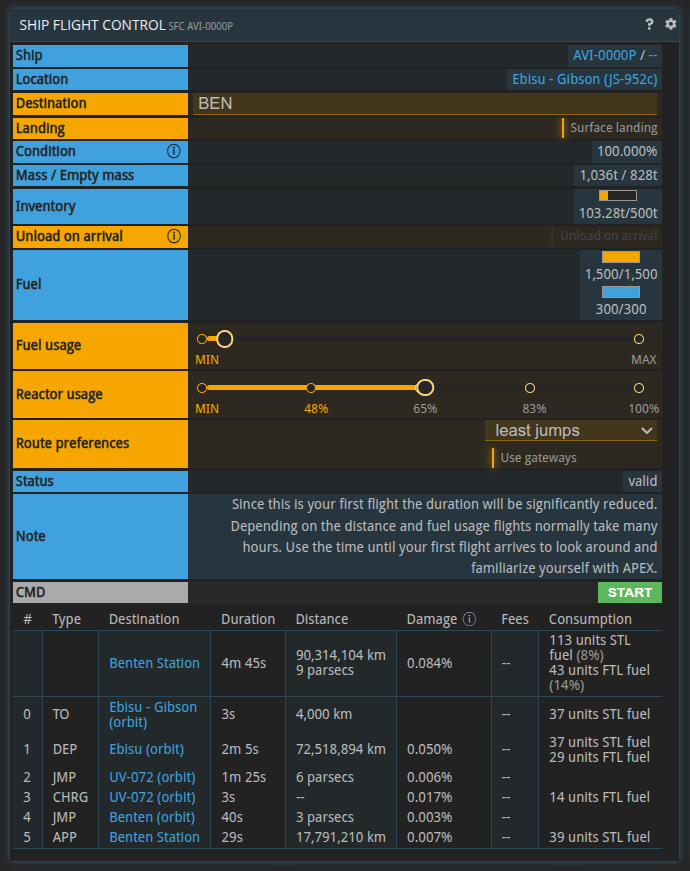
Task: Toggle the Surface landing option
Action: (610, 128)
